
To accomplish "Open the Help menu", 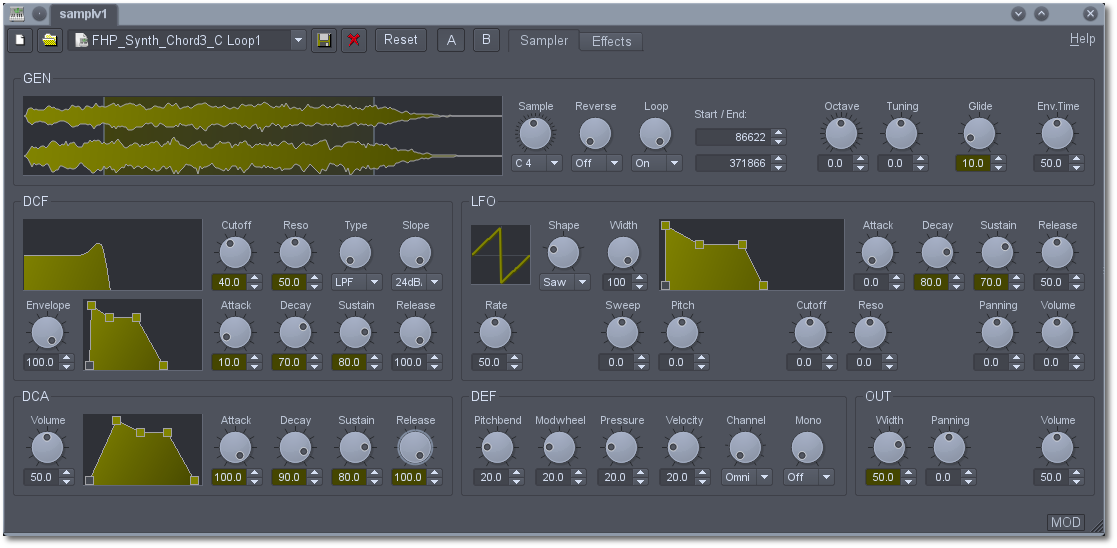I will pos(1082,39).
